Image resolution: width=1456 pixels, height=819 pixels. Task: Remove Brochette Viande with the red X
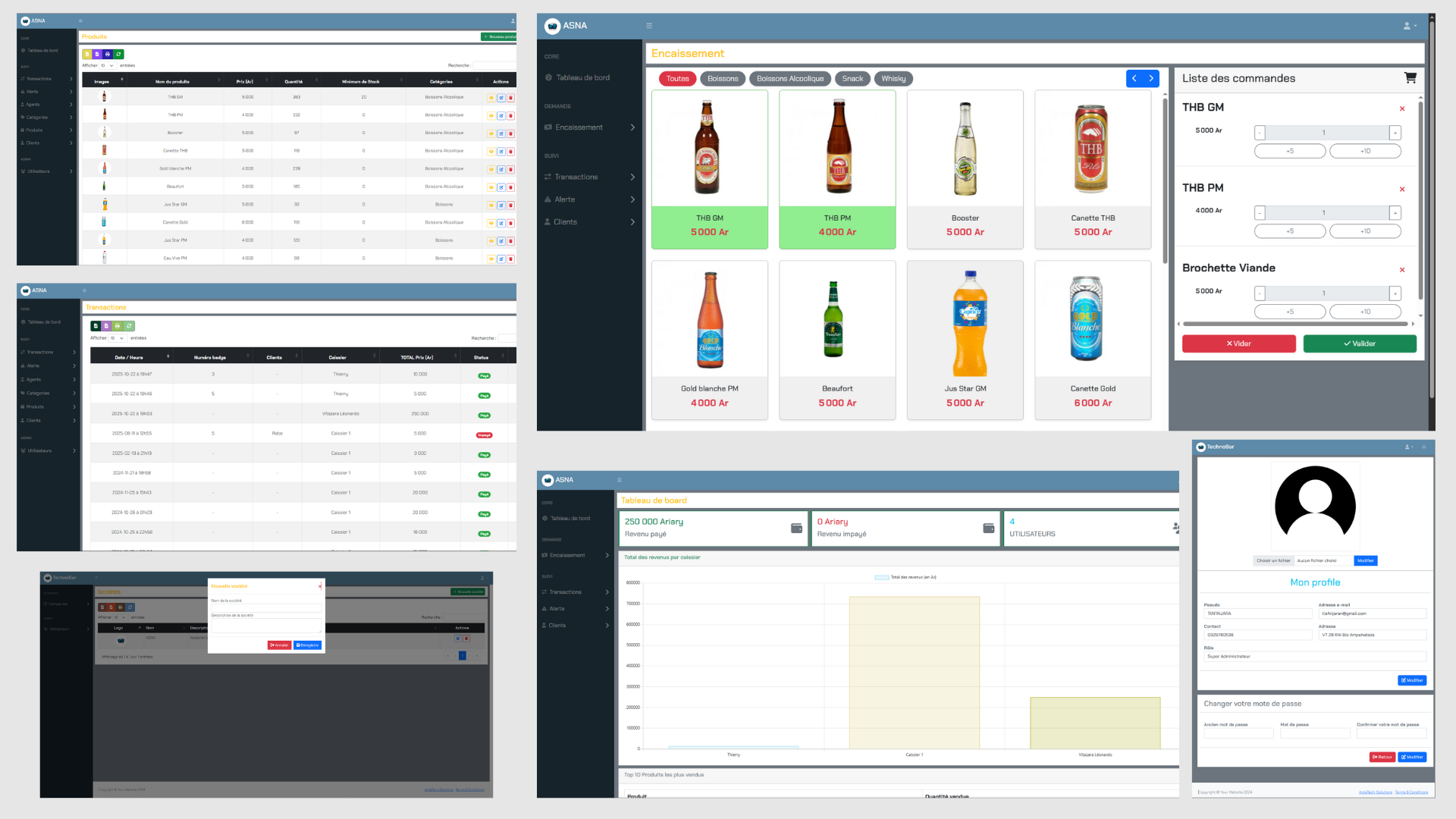pos(1401,270)
